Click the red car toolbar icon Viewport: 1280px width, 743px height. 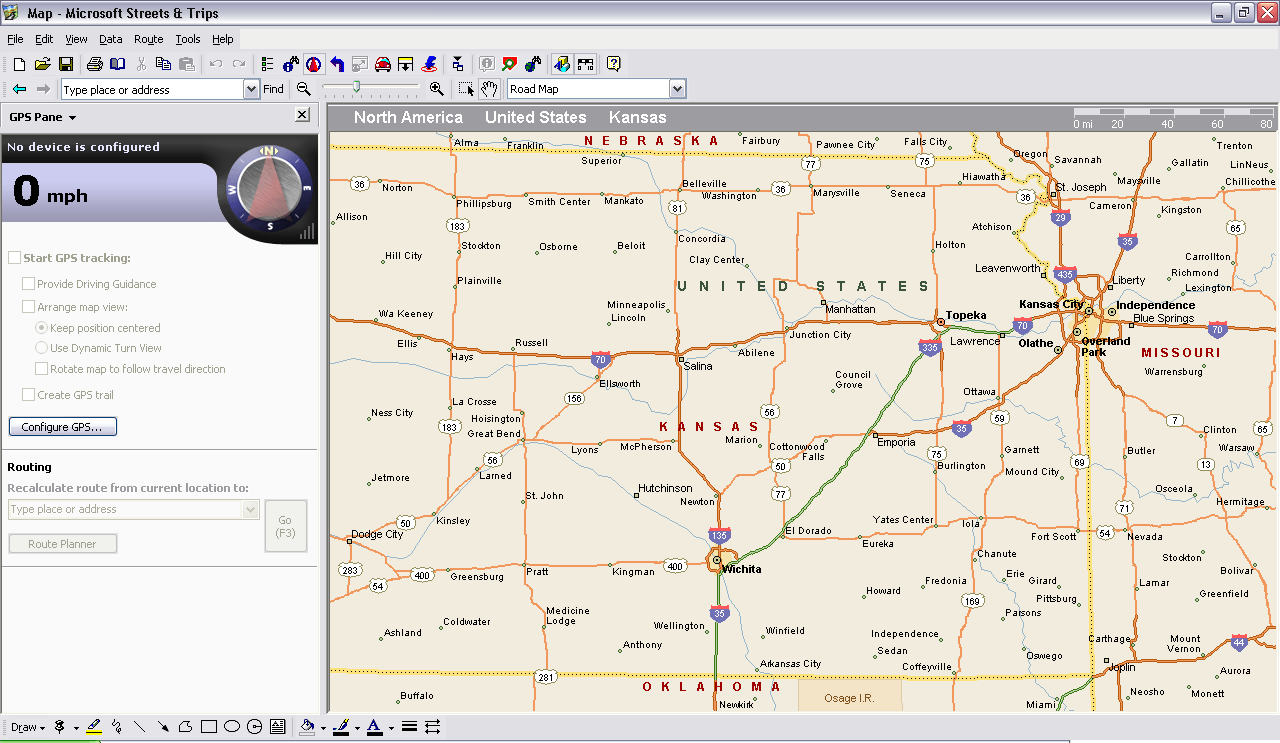coord(383,64)
